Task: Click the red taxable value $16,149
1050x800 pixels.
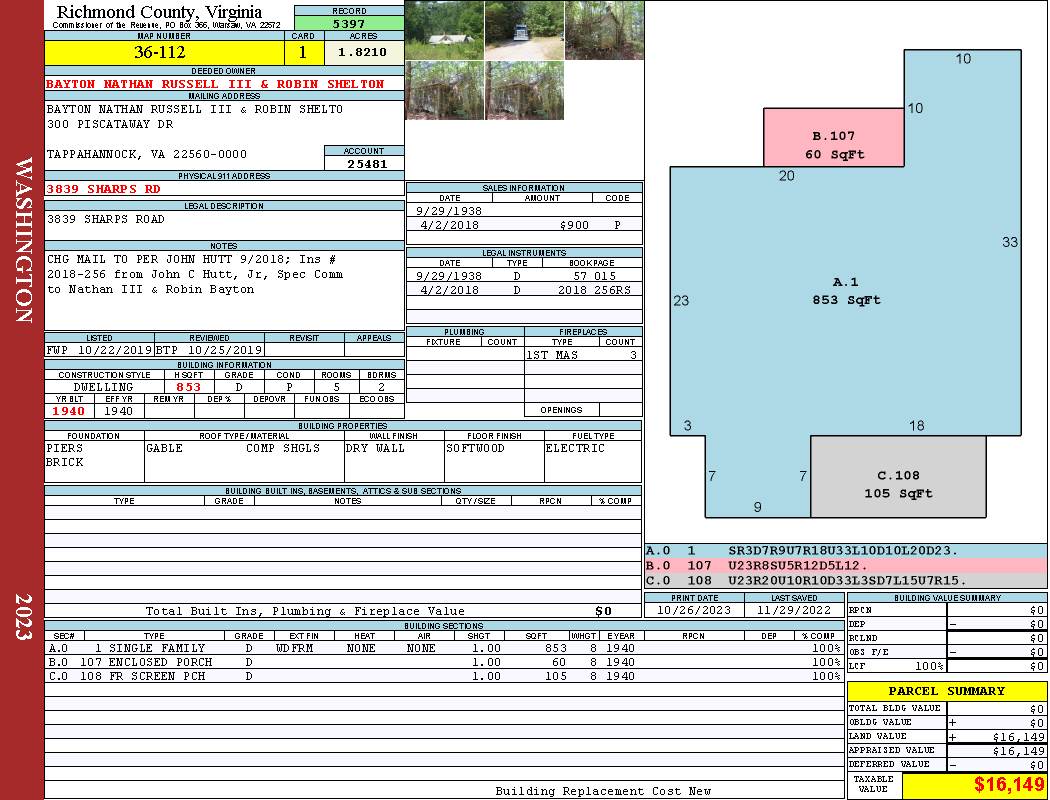Action: pyautogui.click(x=1008, y=785)
